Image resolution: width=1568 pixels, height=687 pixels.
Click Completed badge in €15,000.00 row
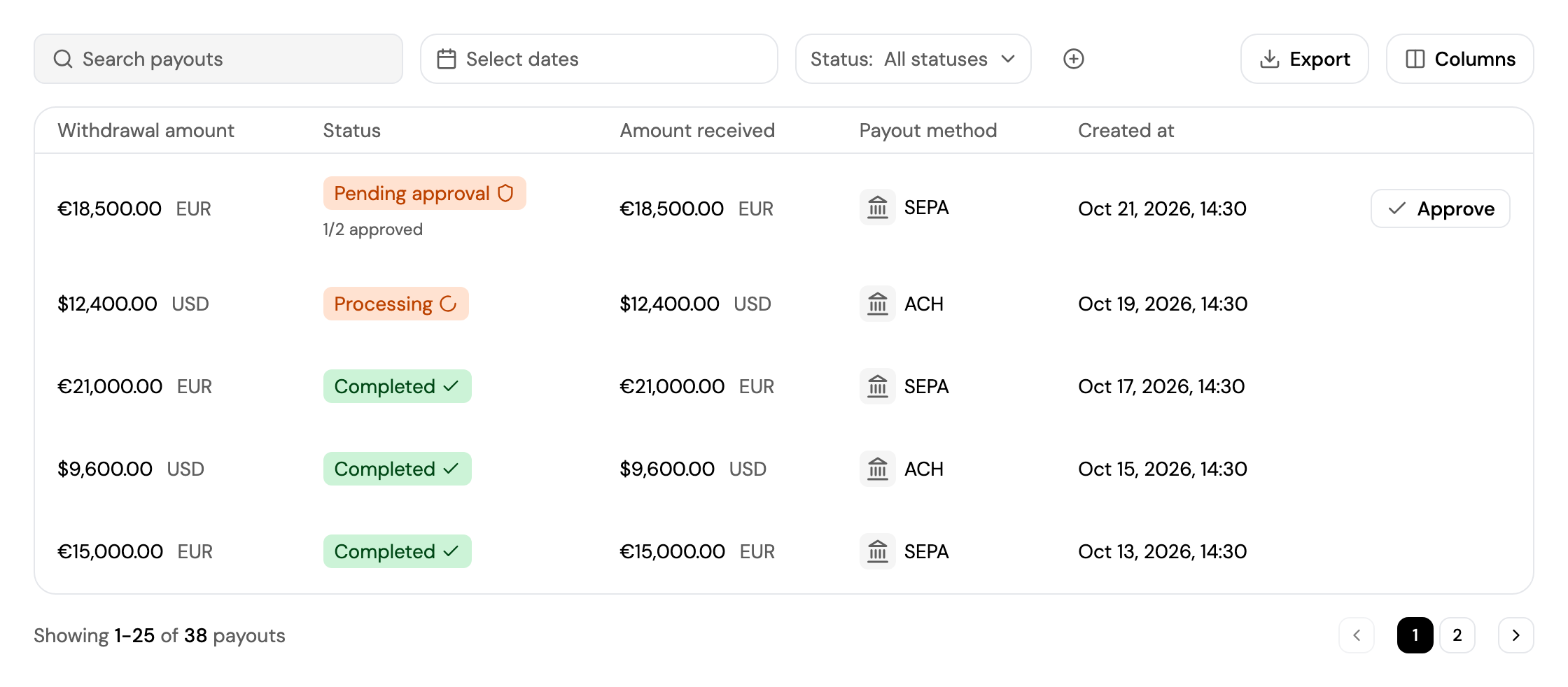point(397,551)
